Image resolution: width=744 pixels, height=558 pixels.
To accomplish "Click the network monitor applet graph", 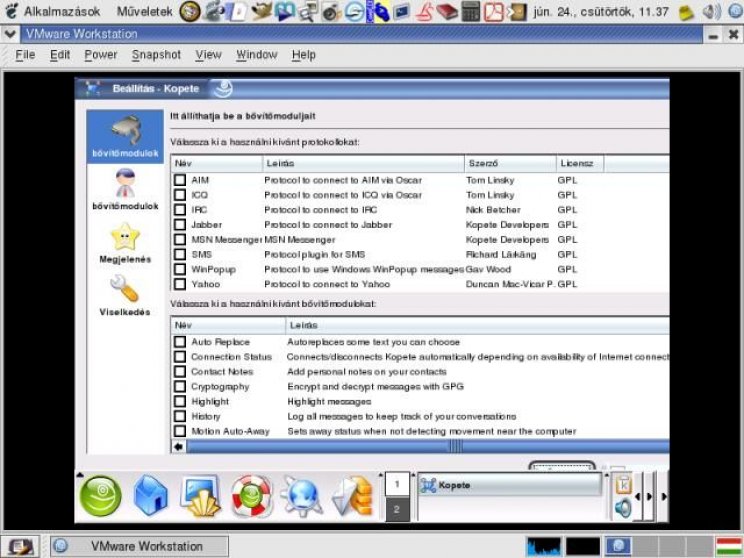I will tap(543, 547).
